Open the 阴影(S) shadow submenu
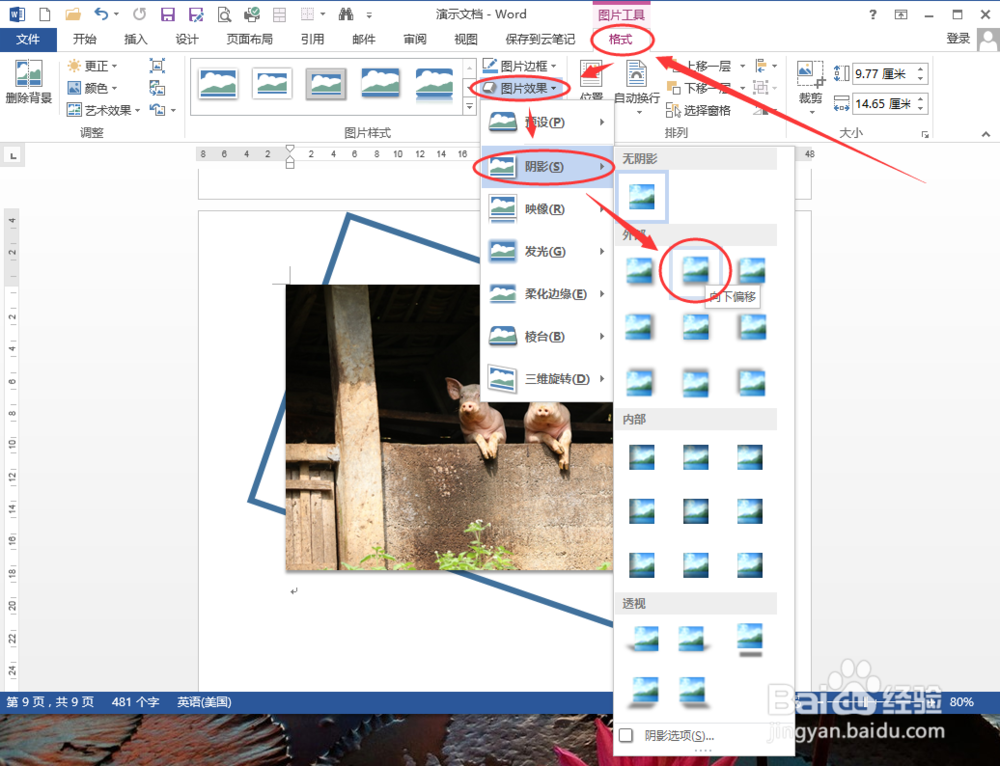The height and width of the screenshot is (766, 1000). (547, 166)
